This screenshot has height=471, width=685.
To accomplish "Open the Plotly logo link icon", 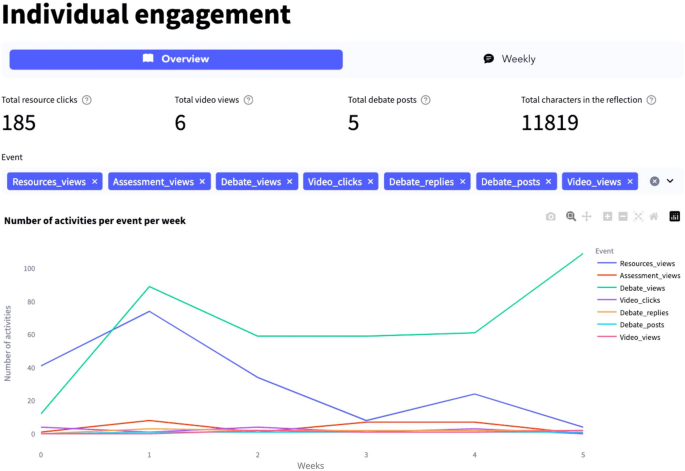I will click(x=674, y=216).
